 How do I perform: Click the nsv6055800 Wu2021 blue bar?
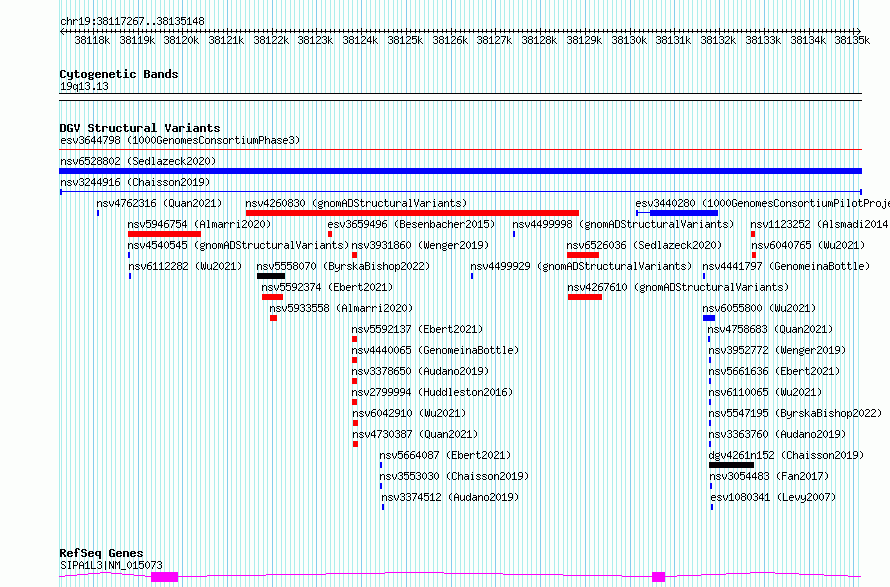[x=709, y=318]
